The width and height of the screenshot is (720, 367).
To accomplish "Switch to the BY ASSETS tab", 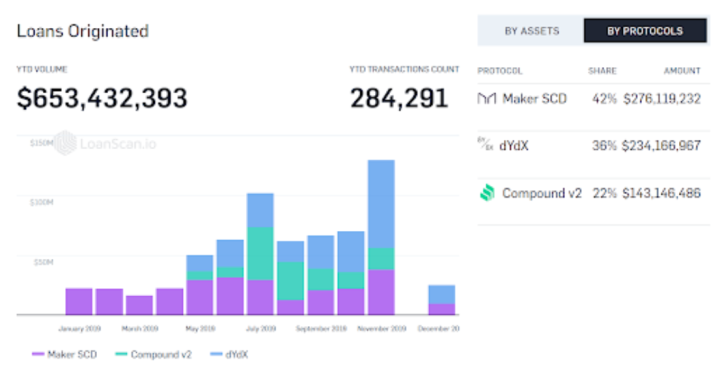I will tap(531, 31).
